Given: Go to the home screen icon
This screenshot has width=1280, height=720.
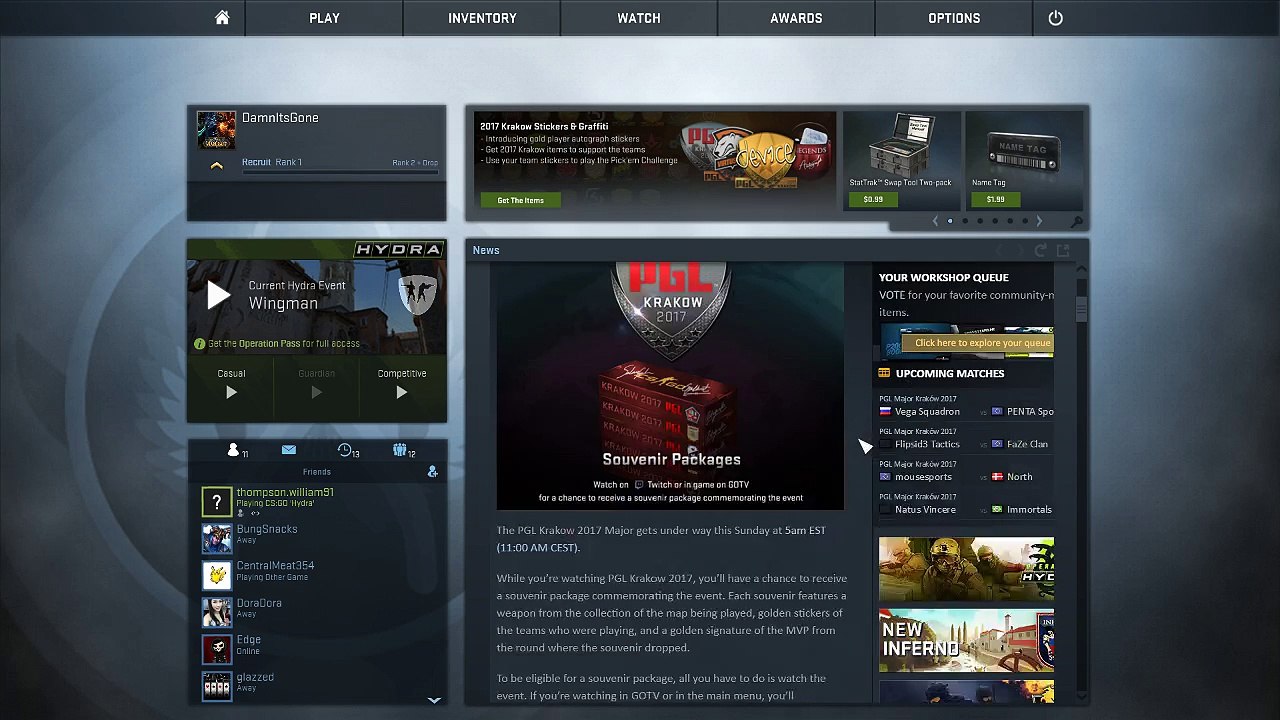Looking at the screenshot, I should tap(222, 18).
